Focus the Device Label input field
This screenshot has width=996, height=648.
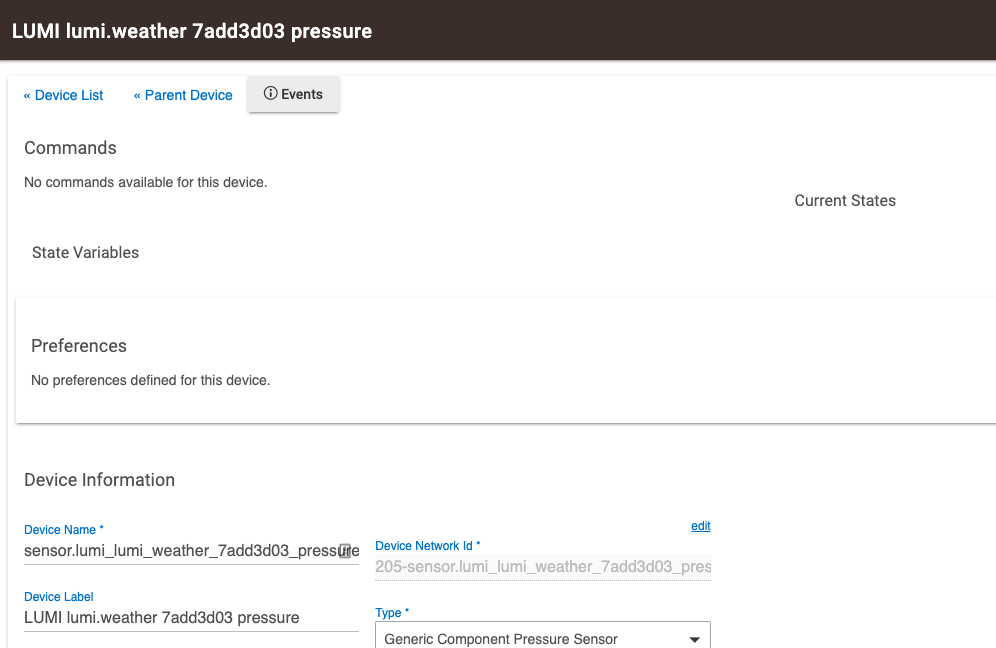(x=190, y=617)
